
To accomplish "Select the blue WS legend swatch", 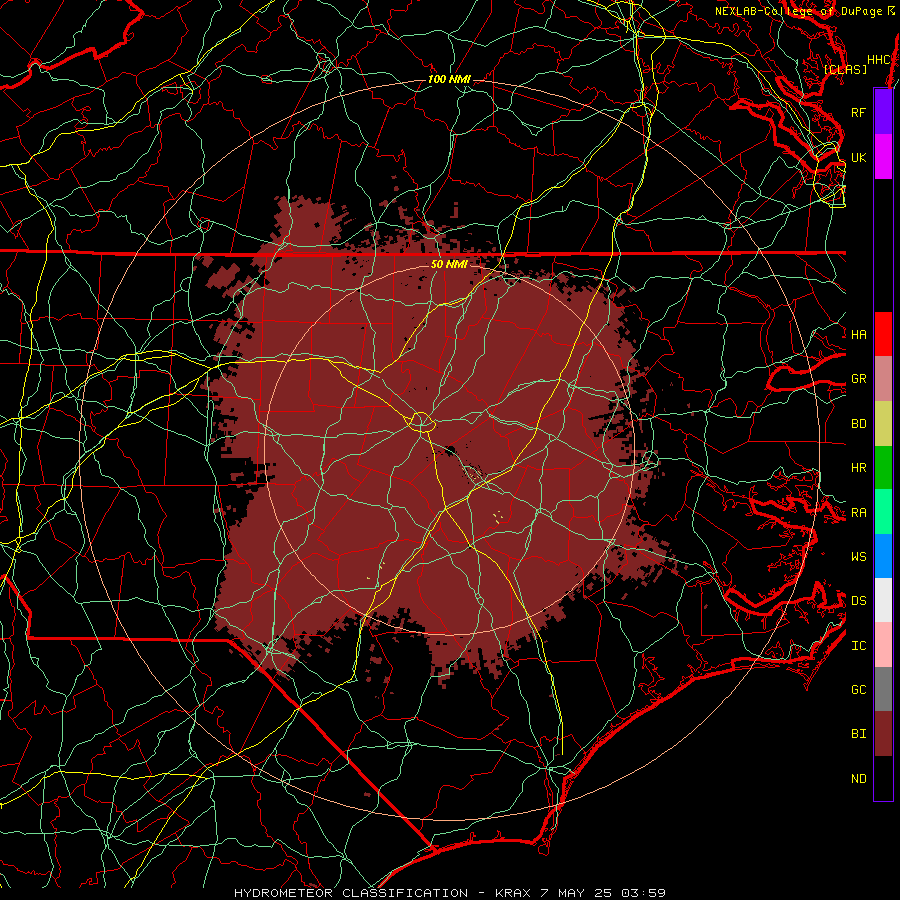I will pos(883,556).
